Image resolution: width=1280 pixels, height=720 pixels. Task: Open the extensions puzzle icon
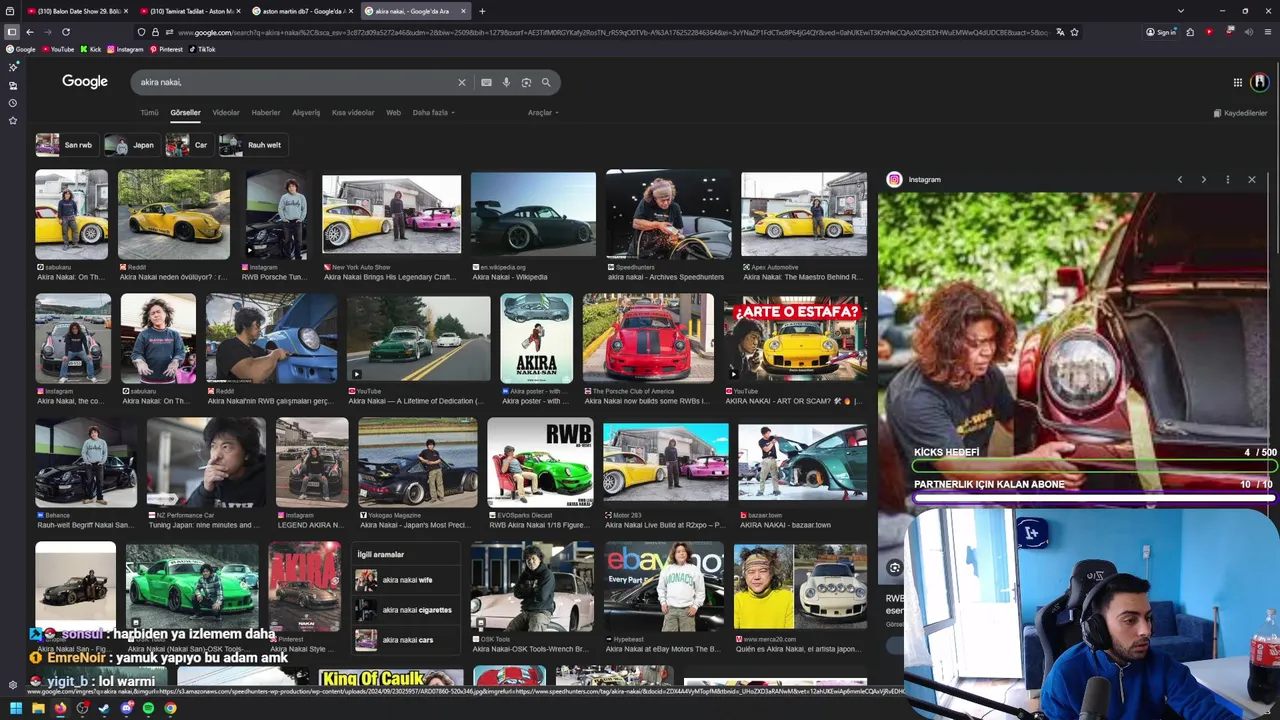click(1190, 32)
